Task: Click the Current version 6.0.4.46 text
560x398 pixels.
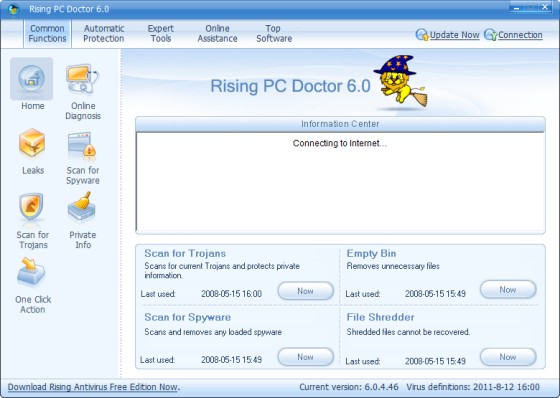Action: pyautogui.click(x=349, y=387)
